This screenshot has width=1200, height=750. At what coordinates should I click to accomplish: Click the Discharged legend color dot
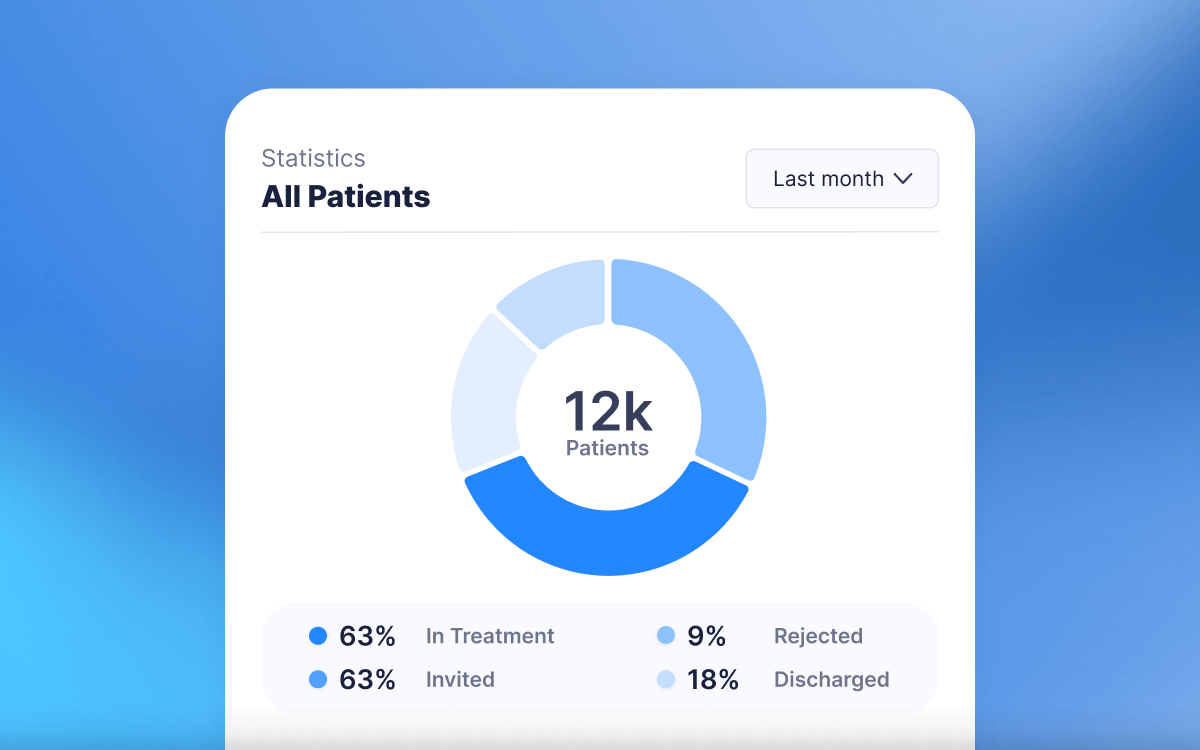tap(666, 680)
